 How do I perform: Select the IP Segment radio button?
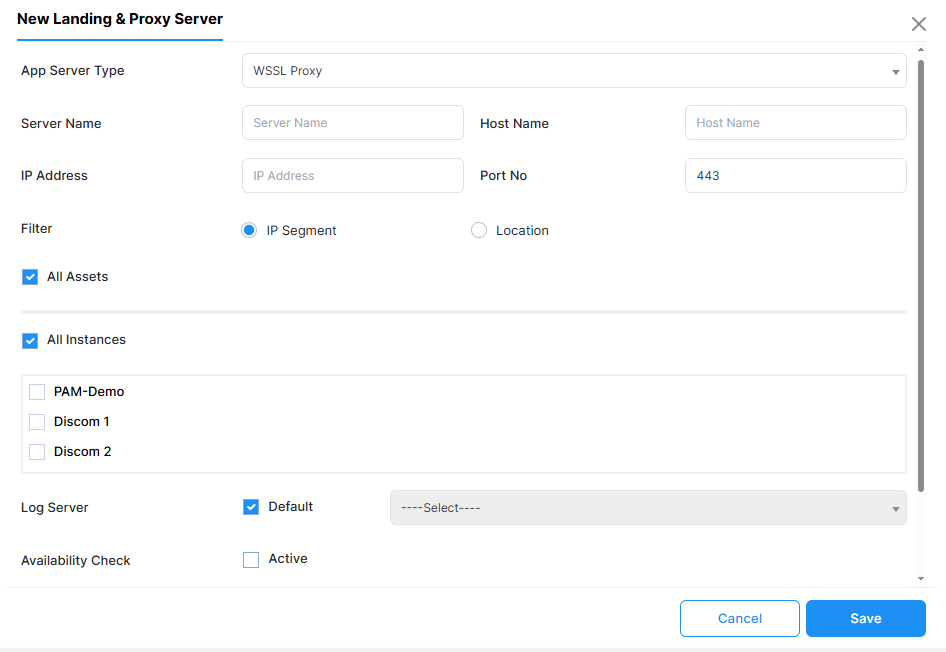pyautogui.click(x=250, y=230)
